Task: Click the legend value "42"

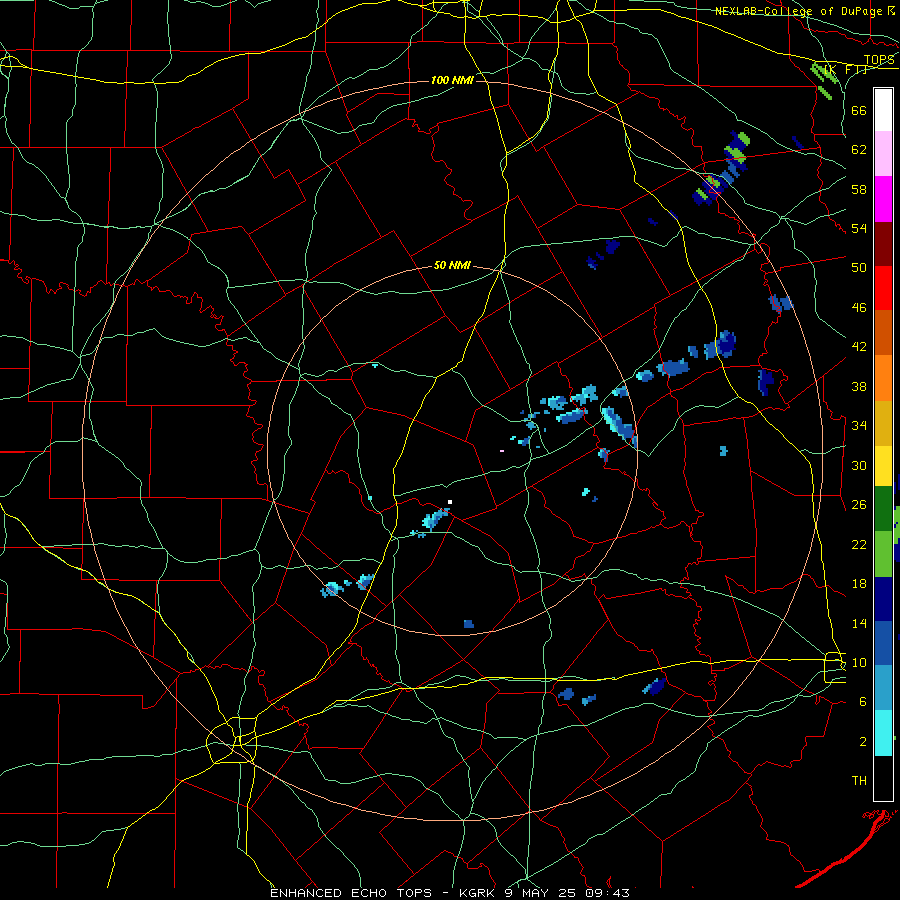Action: pos(859,346)
